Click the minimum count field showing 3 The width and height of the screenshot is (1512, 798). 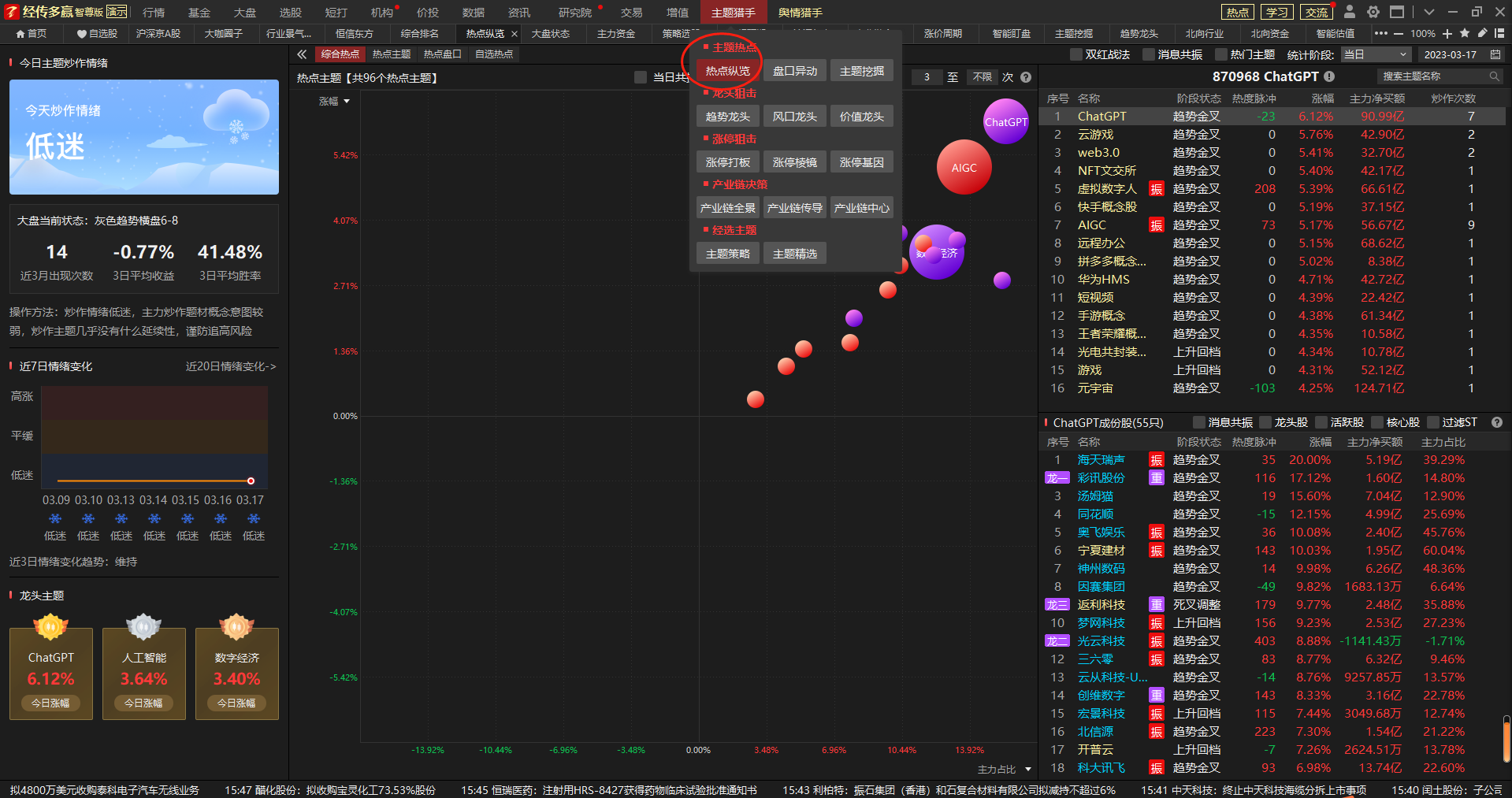(927, 77)
